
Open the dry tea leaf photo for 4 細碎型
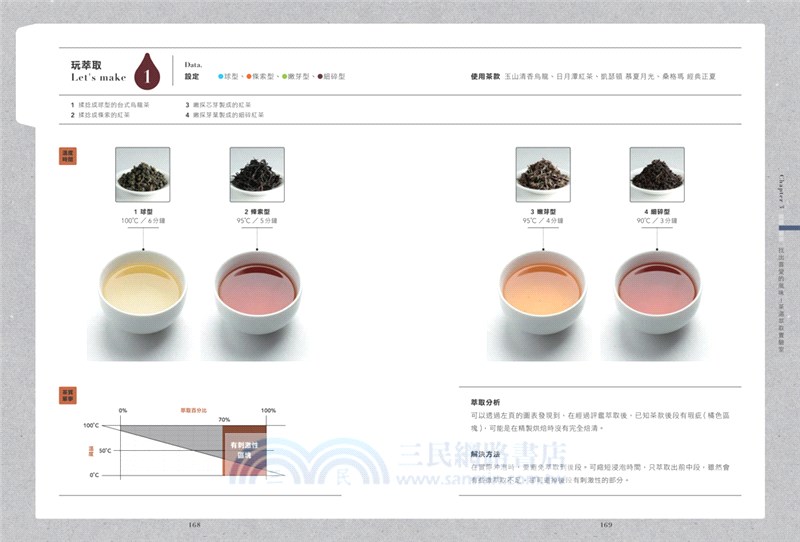point(657,175)
